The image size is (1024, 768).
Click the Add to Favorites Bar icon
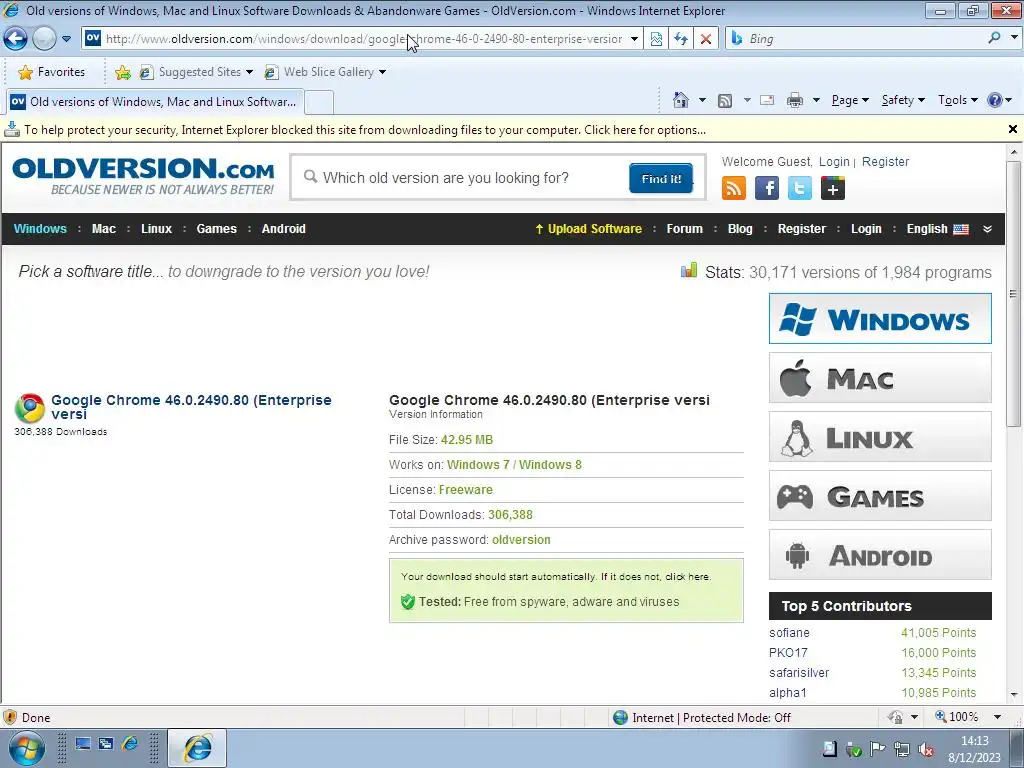122,72
